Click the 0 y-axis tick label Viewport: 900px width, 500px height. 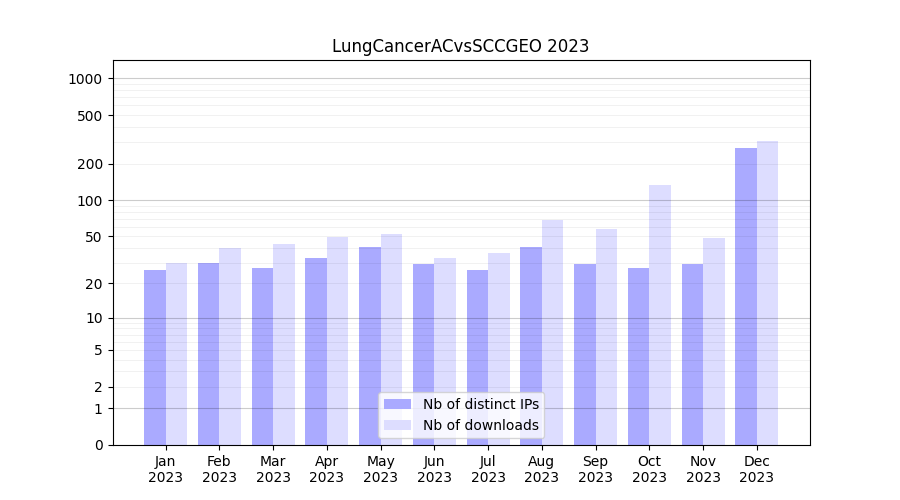click(x=99, y=445)
